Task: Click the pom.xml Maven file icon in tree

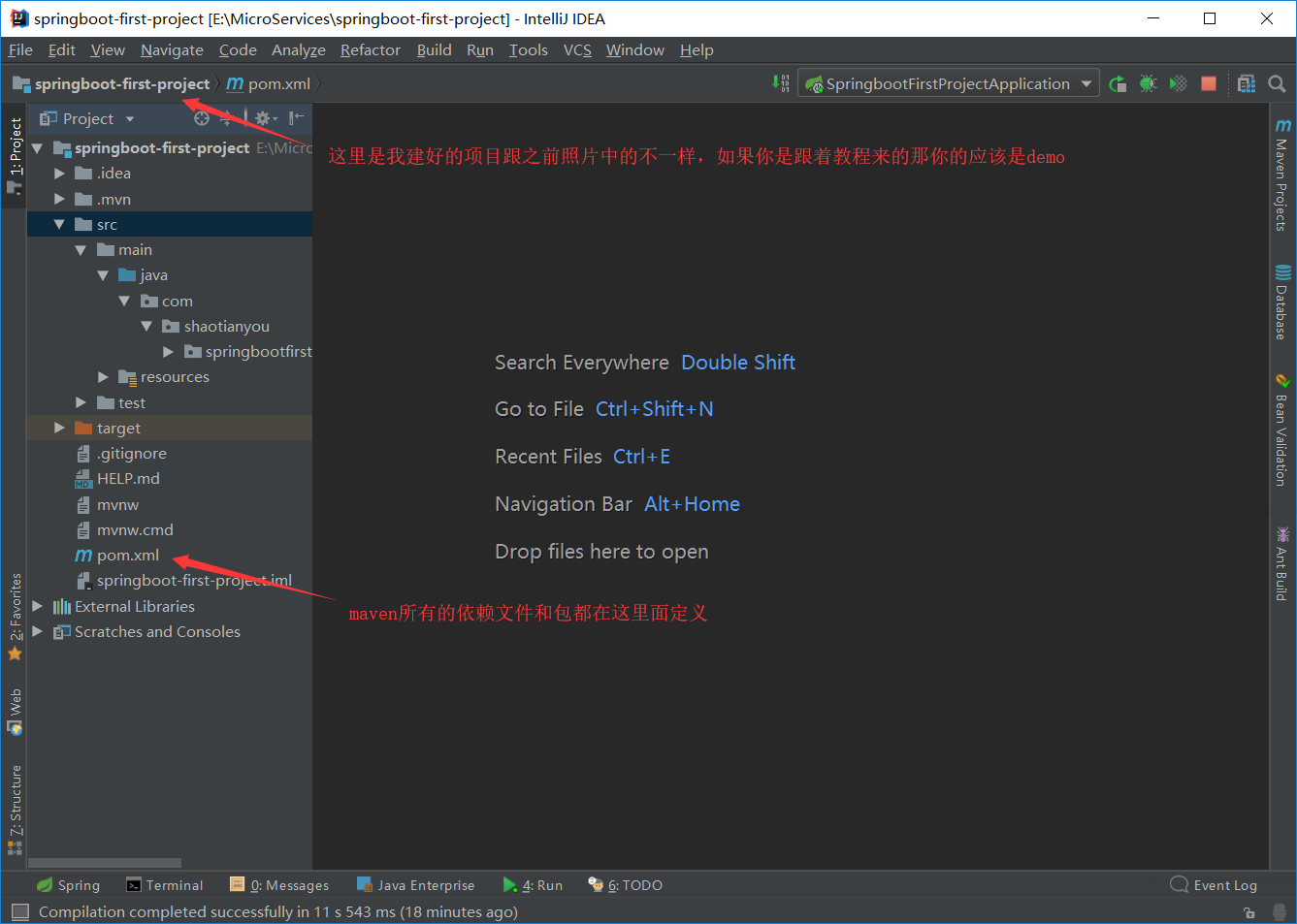Action: coord(83,556)
